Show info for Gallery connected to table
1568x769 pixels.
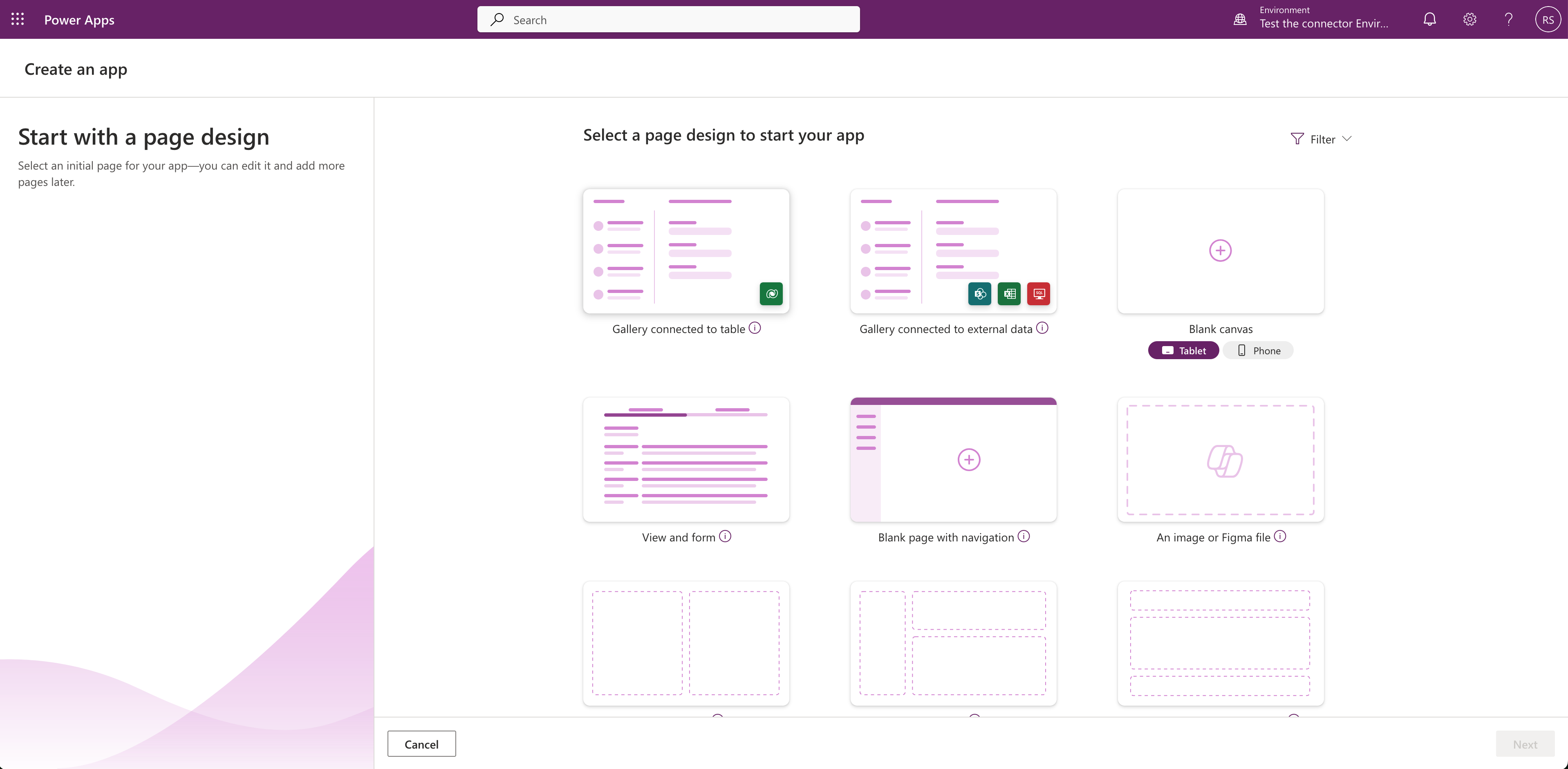click(x=755, y=328)
